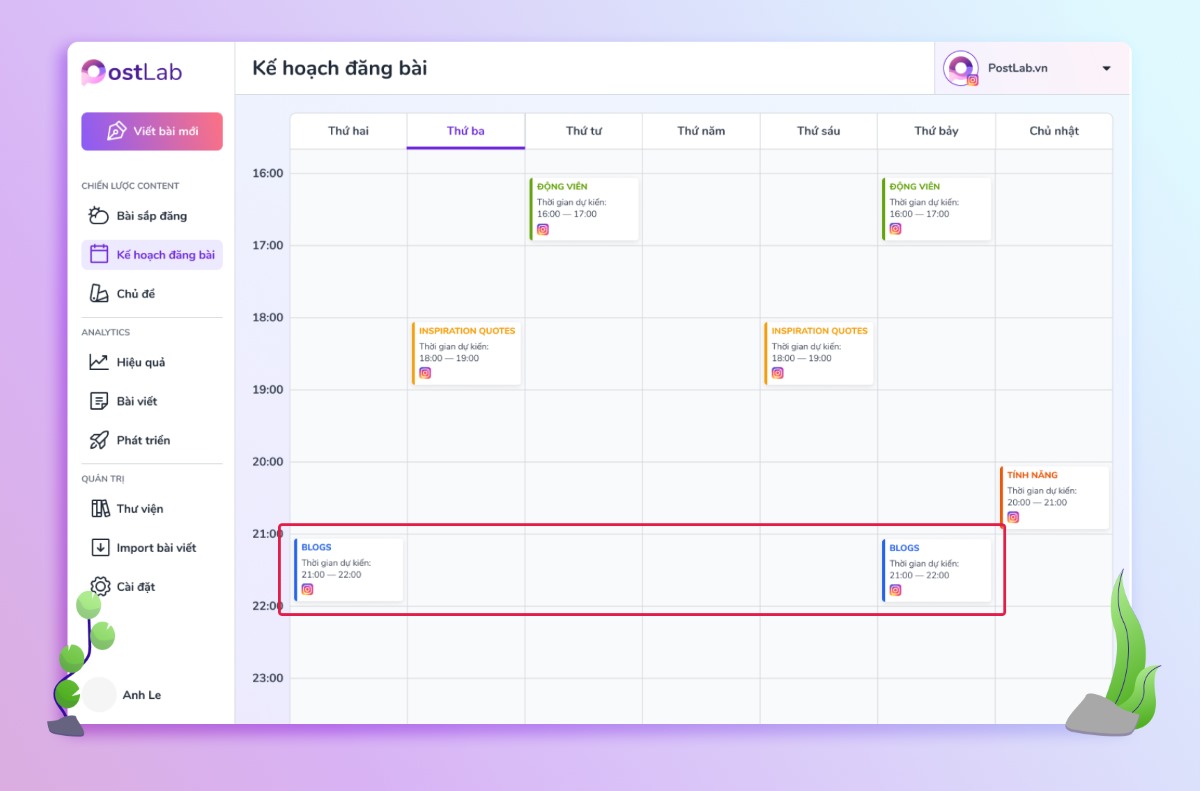Open Chủ đề menu item
The image size is (1200, 791).
(x=152, y=293)
